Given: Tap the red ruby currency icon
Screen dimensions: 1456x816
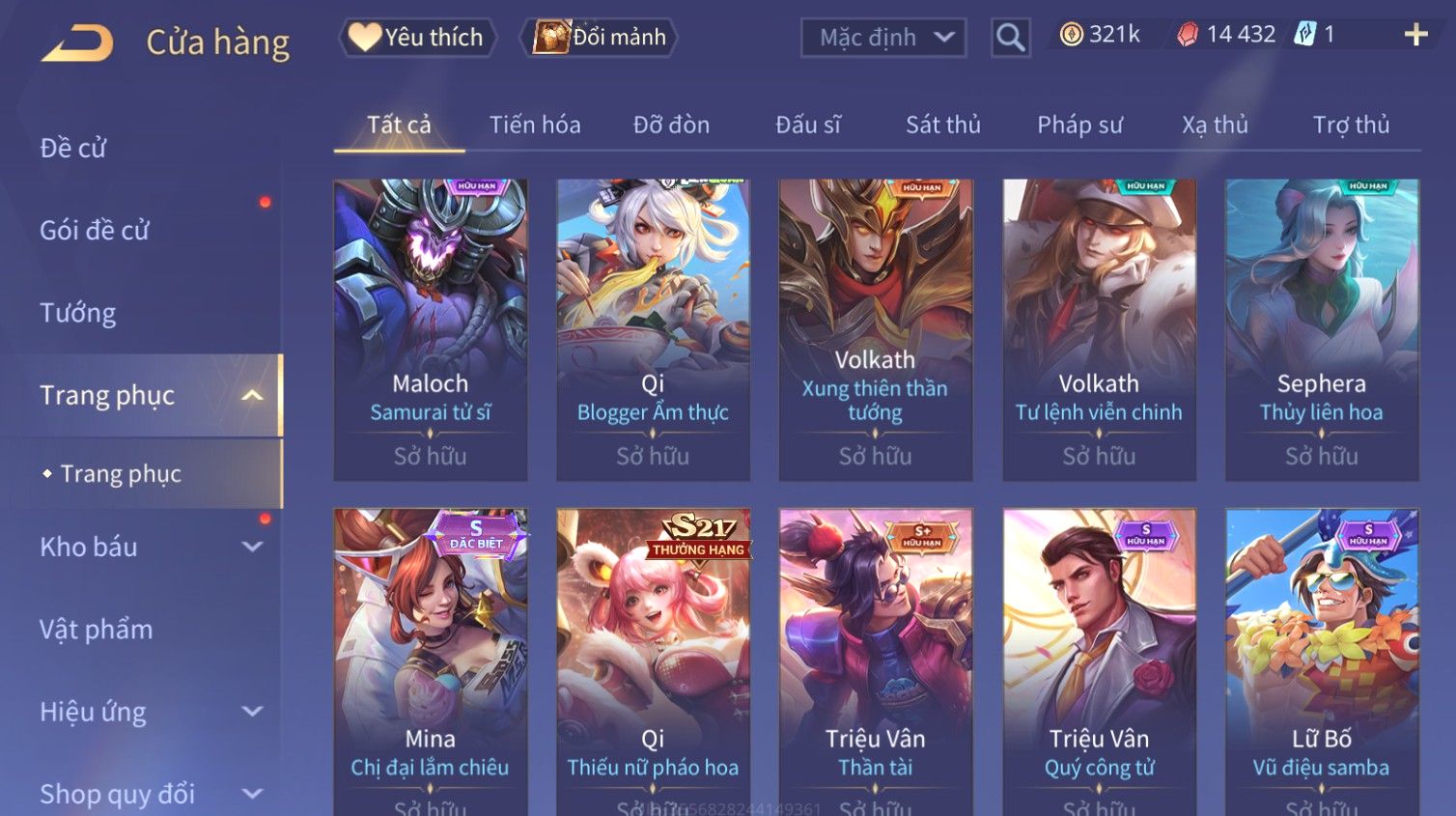Looking at the screenshot, I should pyautogui.click(x=1188, y=35).
